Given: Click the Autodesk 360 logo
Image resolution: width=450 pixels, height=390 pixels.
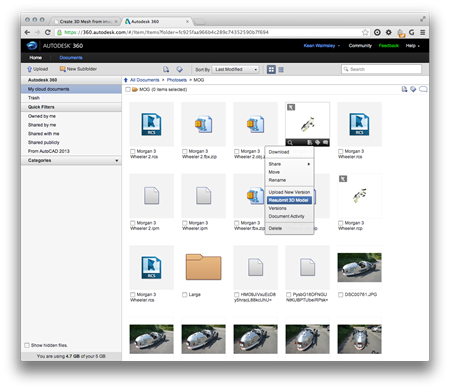Looking at the screenshot, I should pyautogui.click(x=32, y=45).
